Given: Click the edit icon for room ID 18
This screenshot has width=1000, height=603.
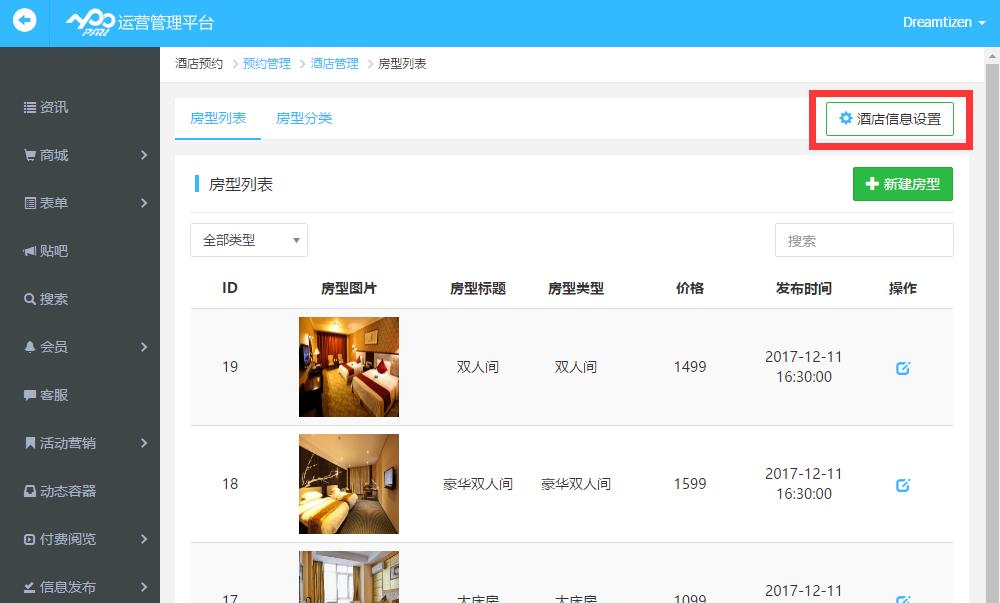Looking at the screenshot, I should (x=903, y=485).
